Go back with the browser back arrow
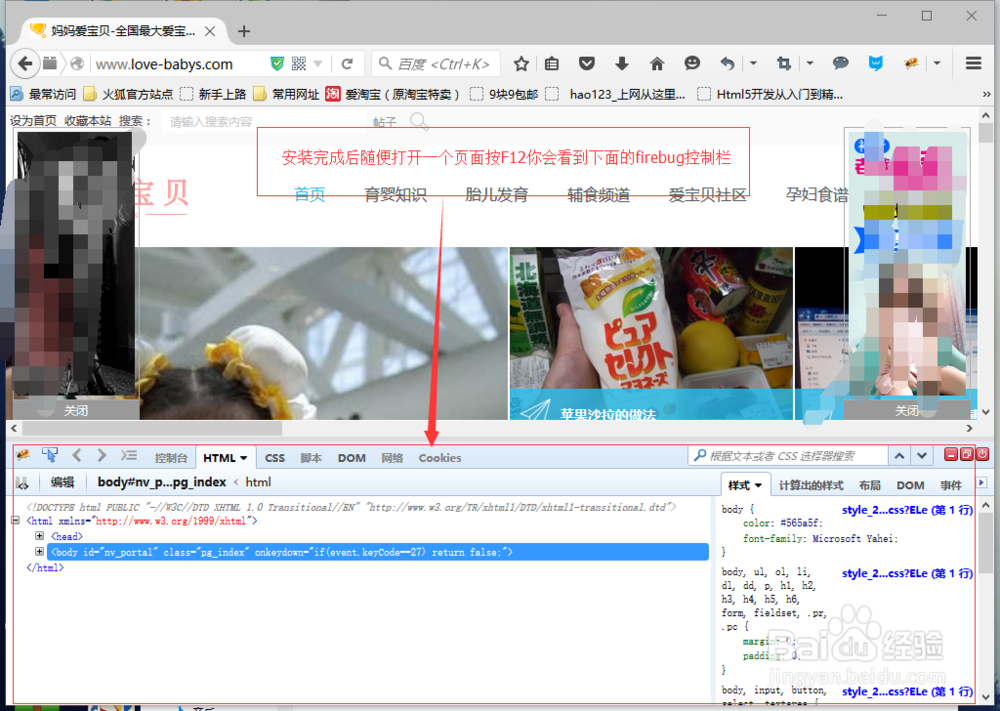1000x711 pixels. [24, 64]
